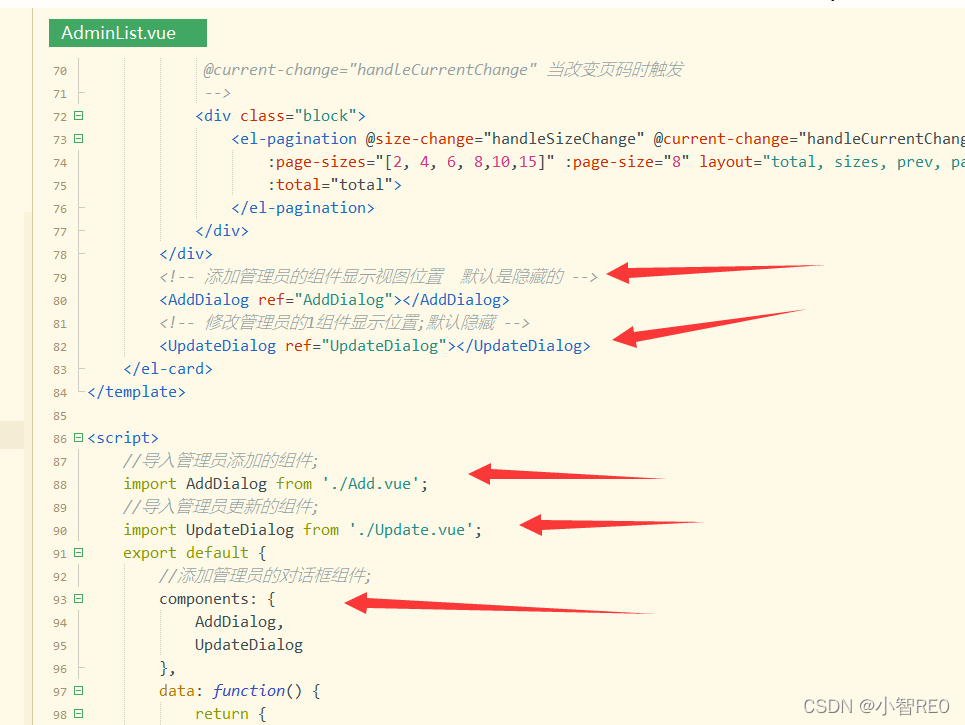The height and width of the screenshot is (725, 965).
Task: Click line number 85 in gutter
Action: point(60,416)
